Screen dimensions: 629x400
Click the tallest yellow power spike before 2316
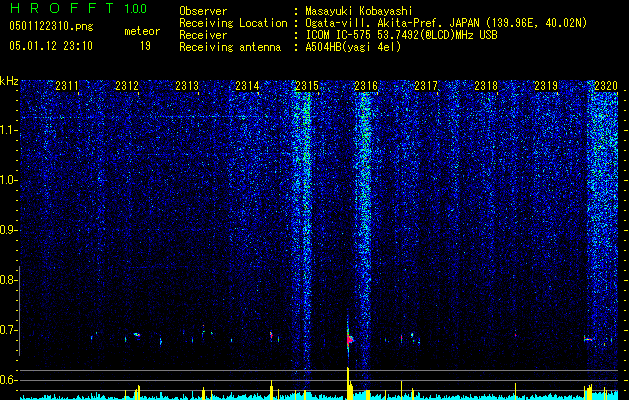pos(348,383)
